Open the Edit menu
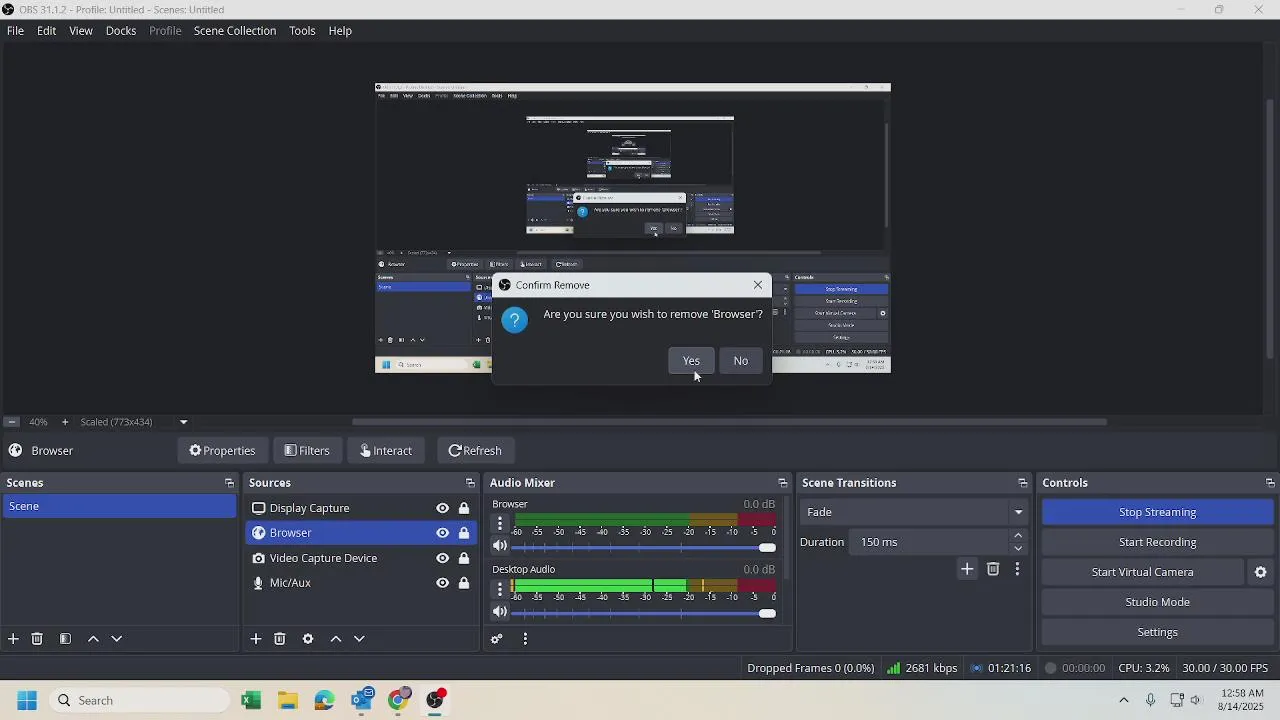 [47, 31]
